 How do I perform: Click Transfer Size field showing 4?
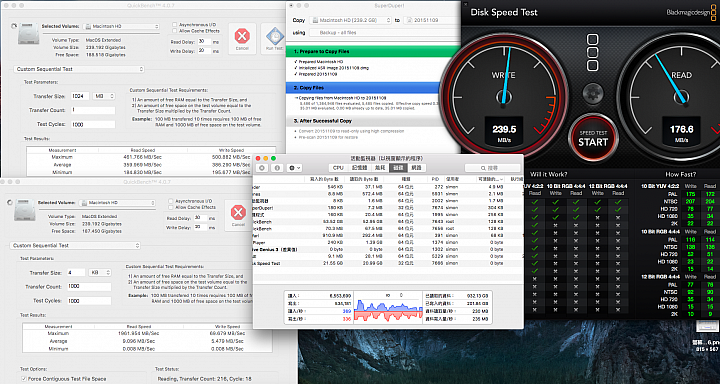76,272
